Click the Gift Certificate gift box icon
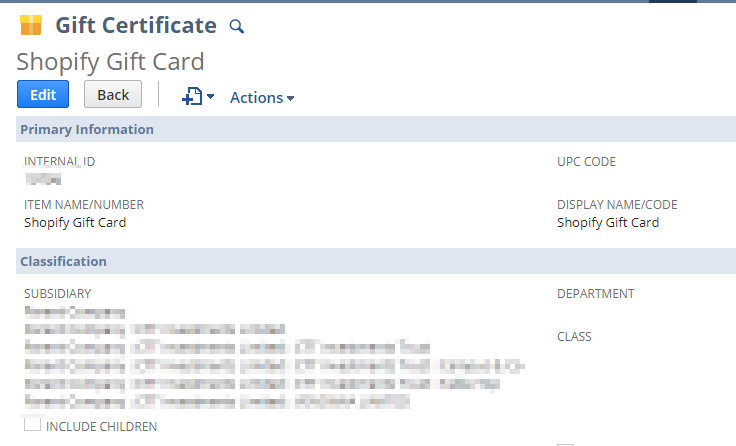The width and height of the screenshot is (736, 446). pos(31,26)
